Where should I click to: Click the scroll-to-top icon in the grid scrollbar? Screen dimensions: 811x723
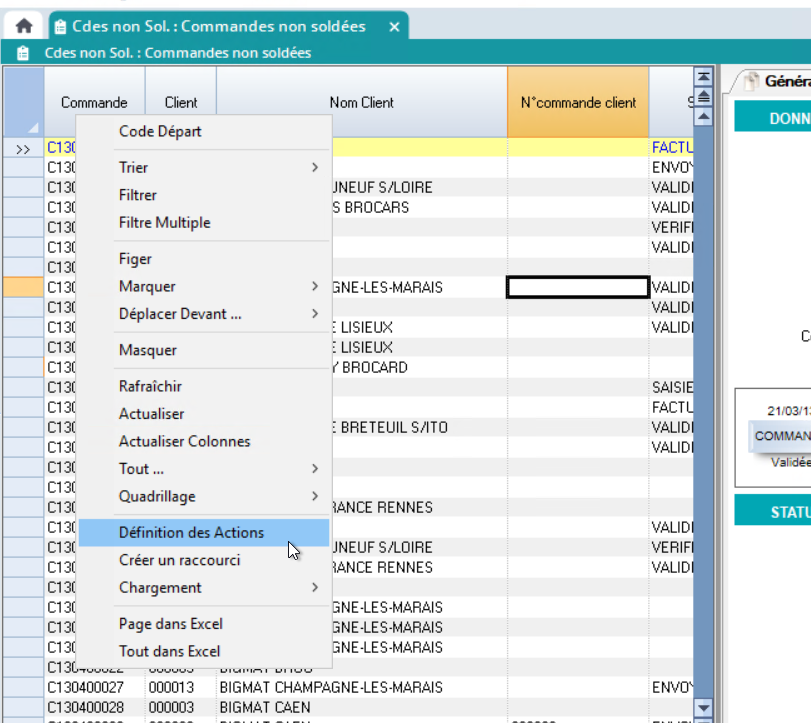click(703, 77)
